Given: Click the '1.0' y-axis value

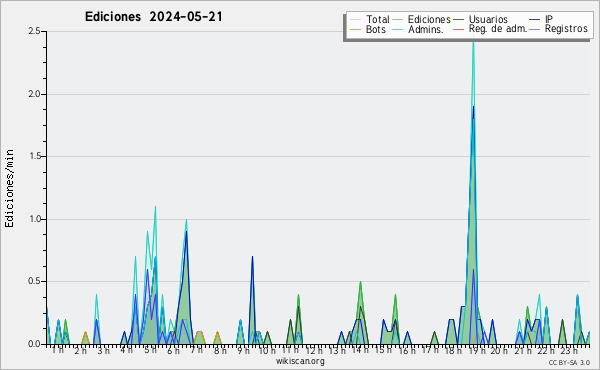Looking at the screenshot, I should pyautogui.click(x=34, y=219).
